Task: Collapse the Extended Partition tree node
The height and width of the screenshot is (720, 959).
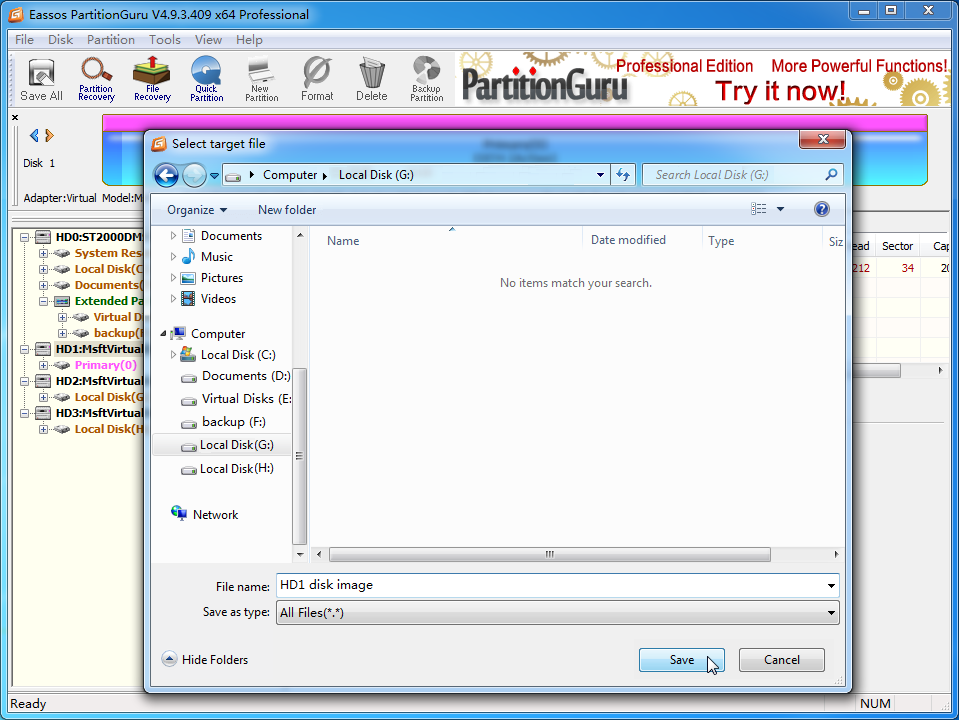Action: 43,301
